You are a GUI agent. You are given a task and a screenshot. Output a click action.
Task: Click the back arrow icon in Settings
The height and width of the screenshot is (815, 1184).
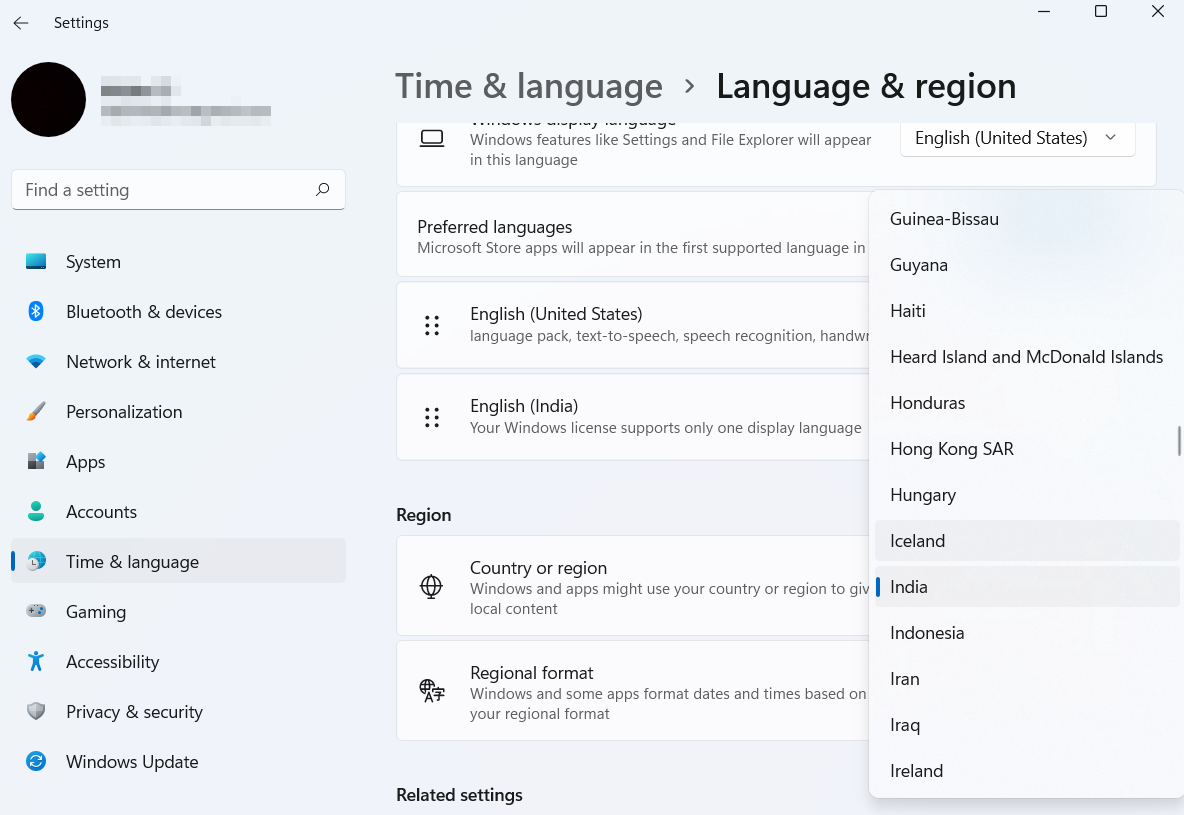[x=21, y=23]
